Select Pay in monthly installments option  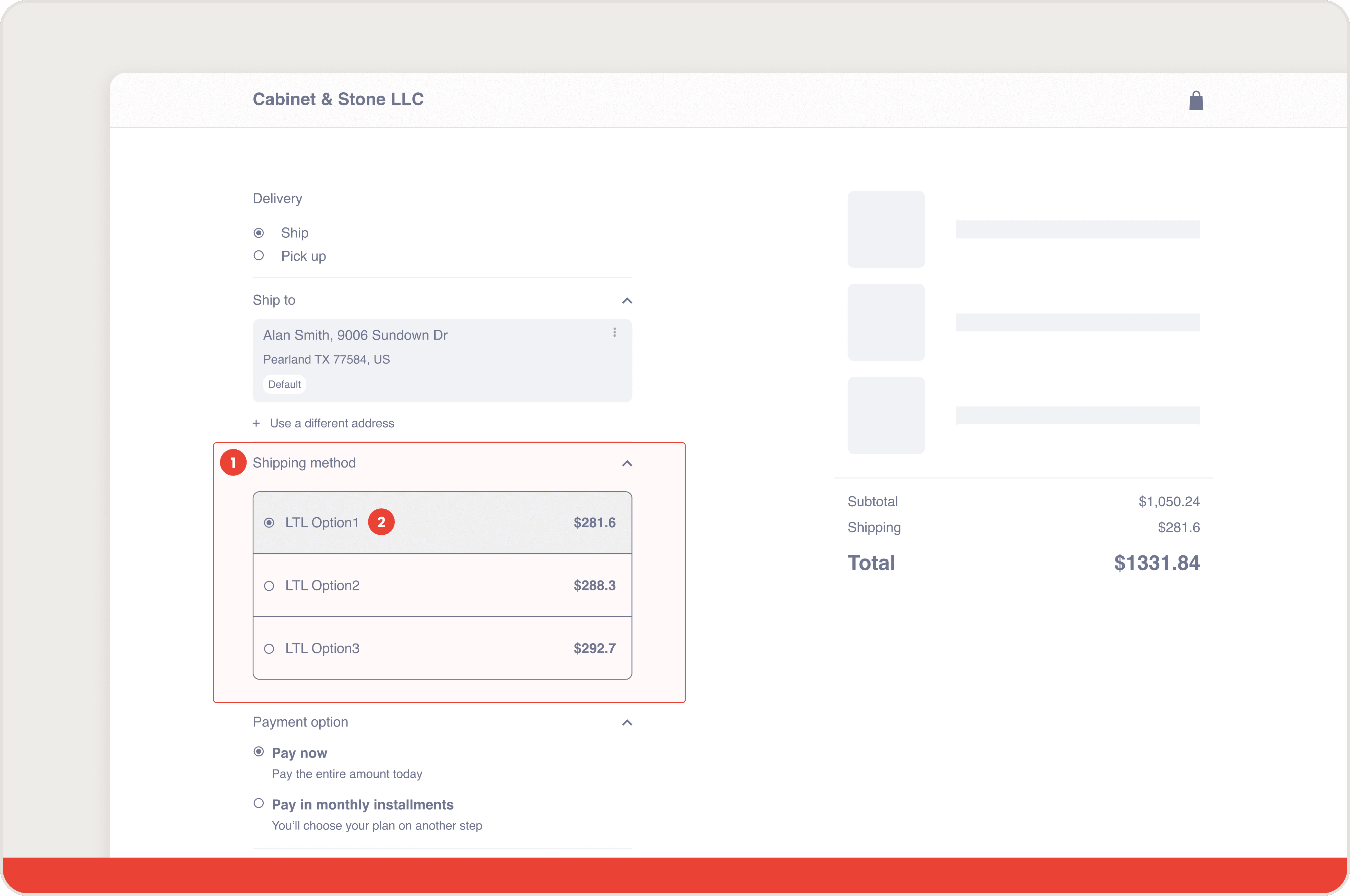(259, 803)
